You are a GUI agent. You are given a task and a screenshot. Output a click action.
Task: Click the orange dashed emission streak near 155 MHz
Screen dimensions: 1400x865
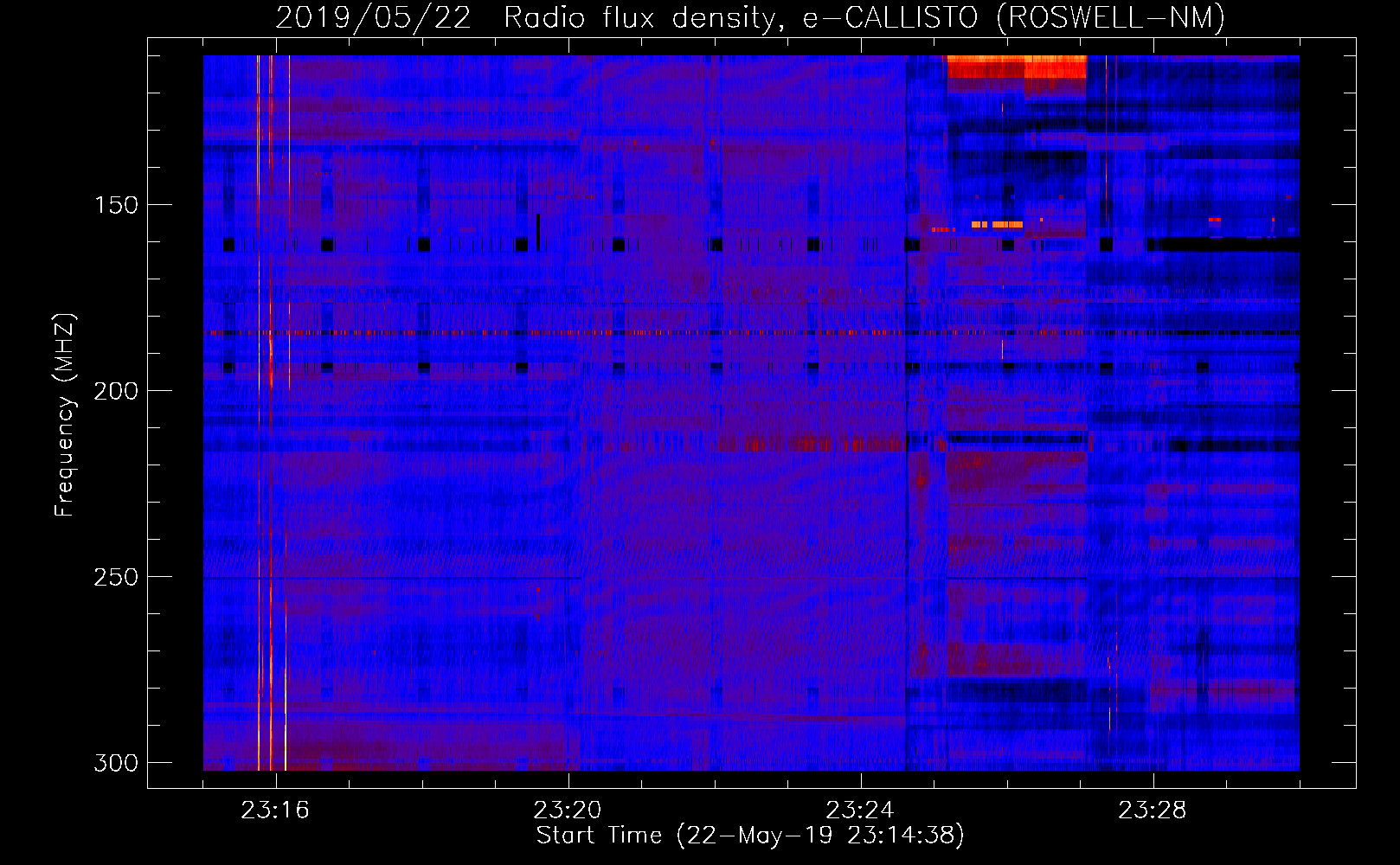(997, 225)
